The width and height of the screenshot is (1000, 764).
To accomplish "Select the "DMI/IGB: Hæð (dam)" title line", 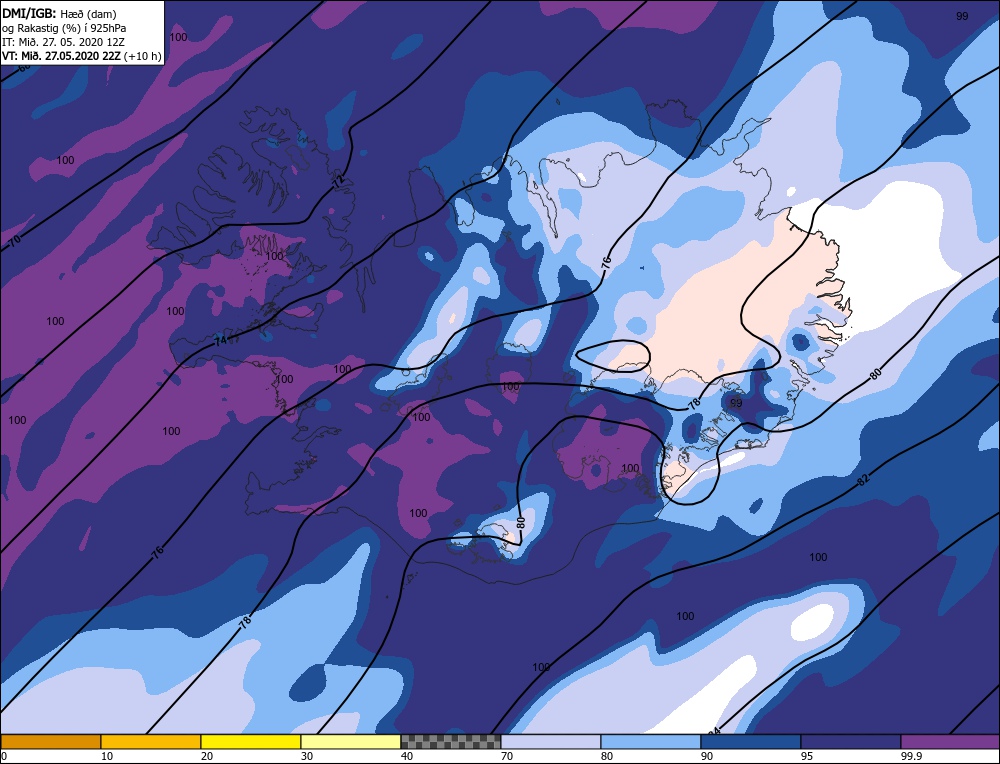I will coord(59,13).
